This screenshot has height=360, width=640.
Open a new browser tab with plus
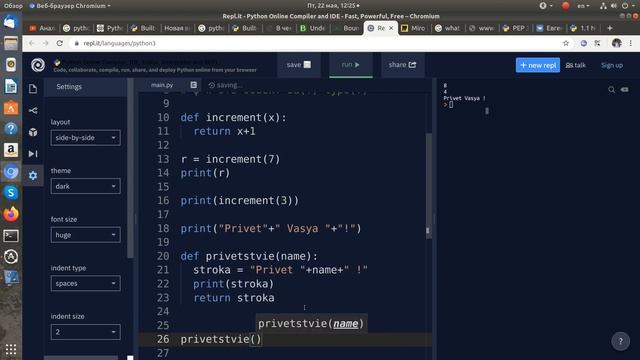click(x=610, y=28)
